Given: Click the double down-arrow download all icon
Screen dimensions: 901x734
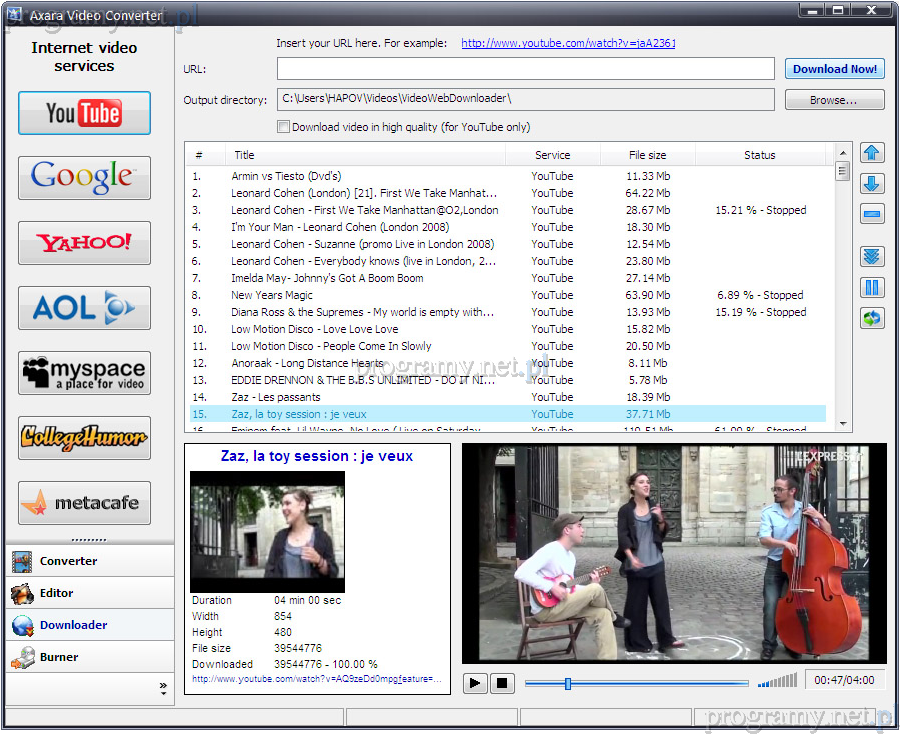Looking at the screenshot, I should [872, 257].
